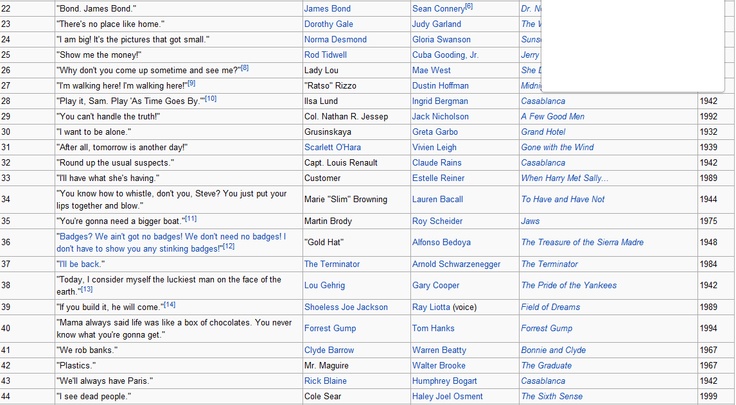This screenshot has height=405, width=736.
Task: Open the Grand Hotel film link
Action: click(x=543, y=132)
